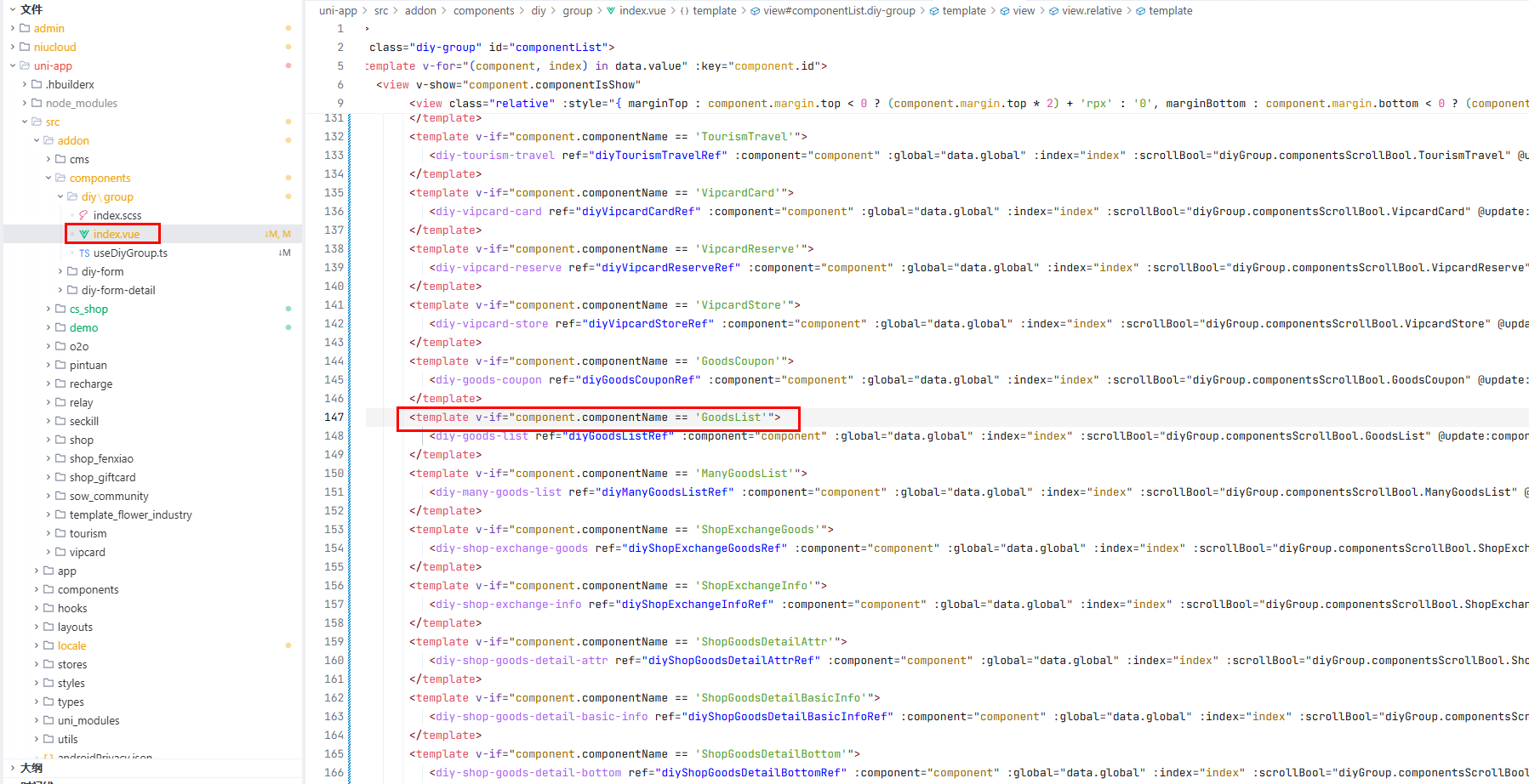Select 'view#componentList.diy-group' breadcrumb item
Image resolution: width=1529 pixels, height=784 pixels.
click(x=839, y=11)
